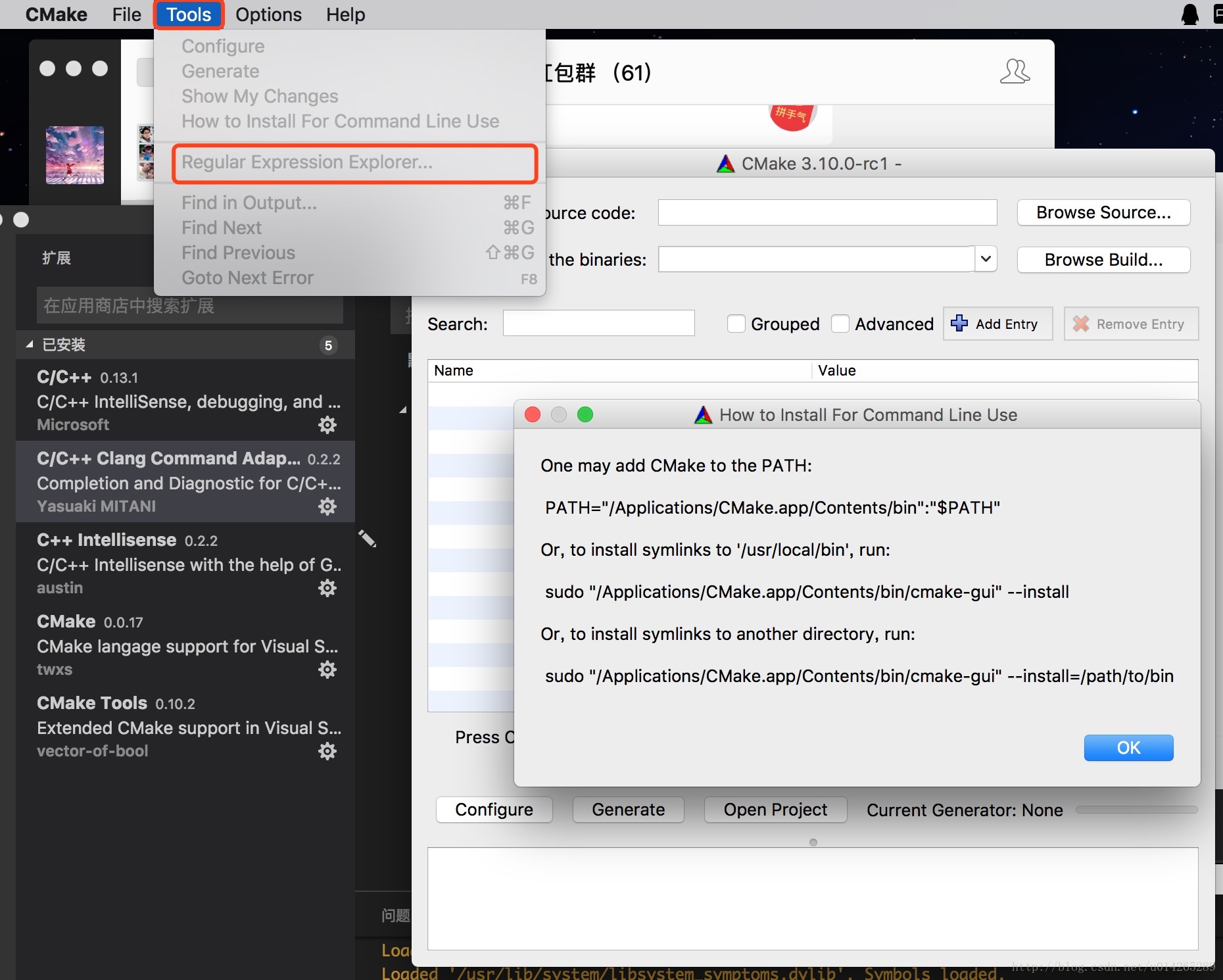Screen dimensions: 1223x980
Task: Click the group members icon in chat window
Action: coord(1015,71)
